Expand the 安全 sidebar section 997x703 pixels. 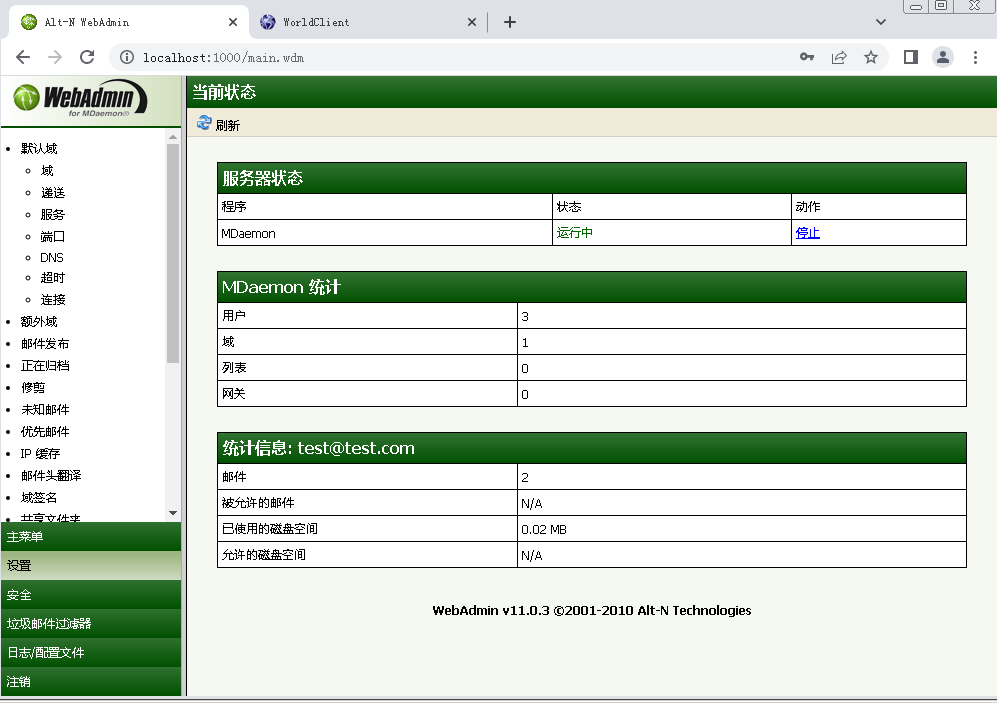pyautogui.click(x=91, y=595)
